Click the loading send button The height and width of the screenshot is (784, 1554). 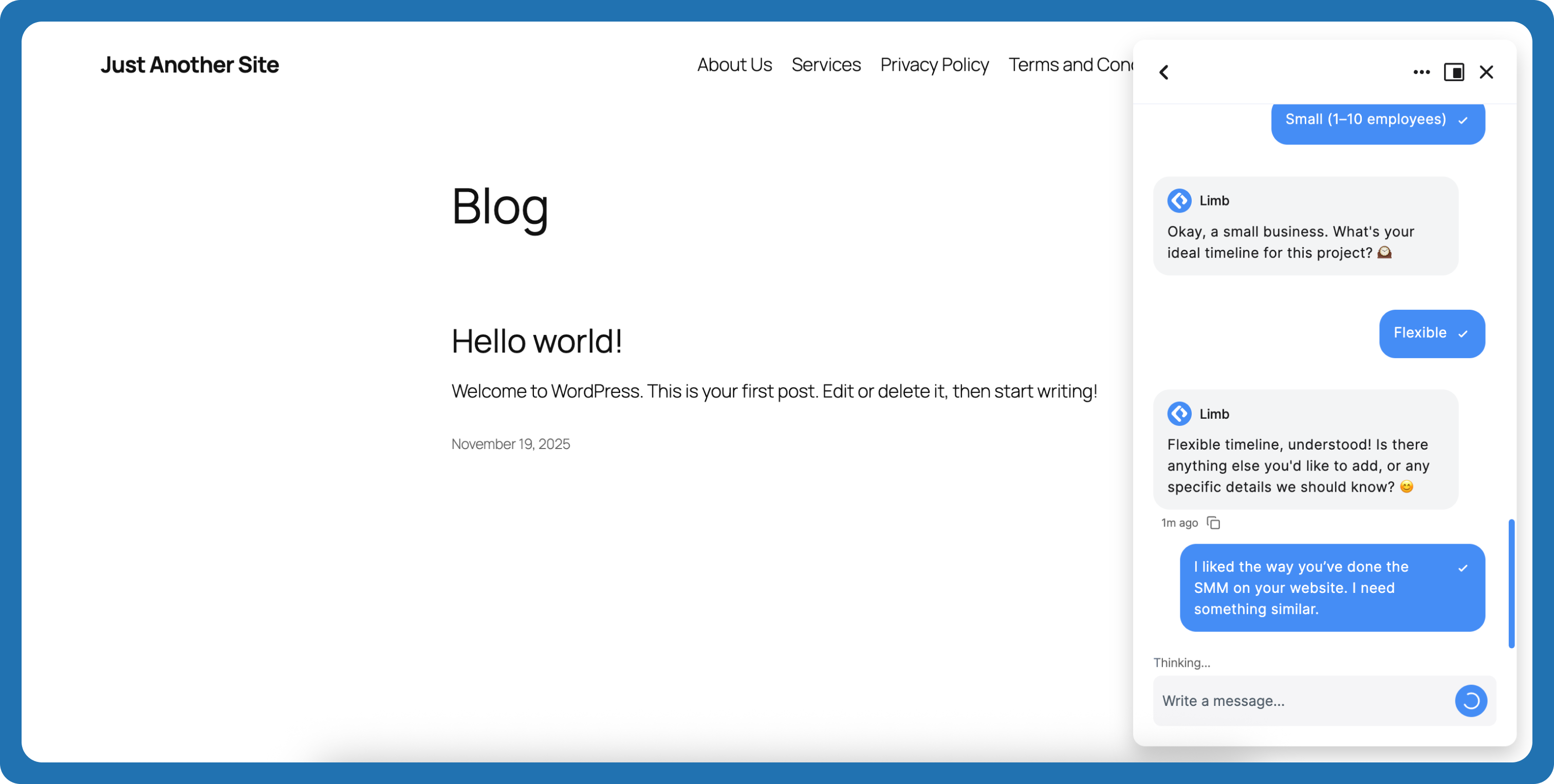pyautogui.click(x=1471, y=701)
